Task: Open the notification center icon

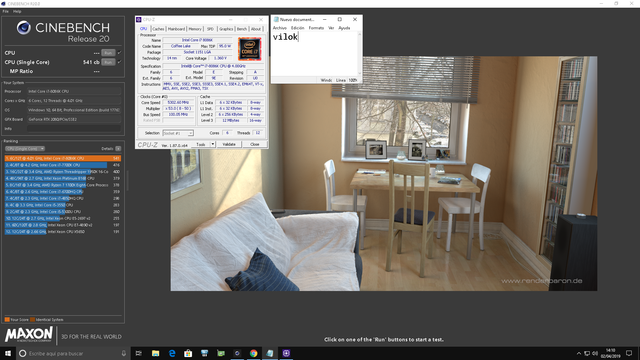Action: click(x=629, y=353)
